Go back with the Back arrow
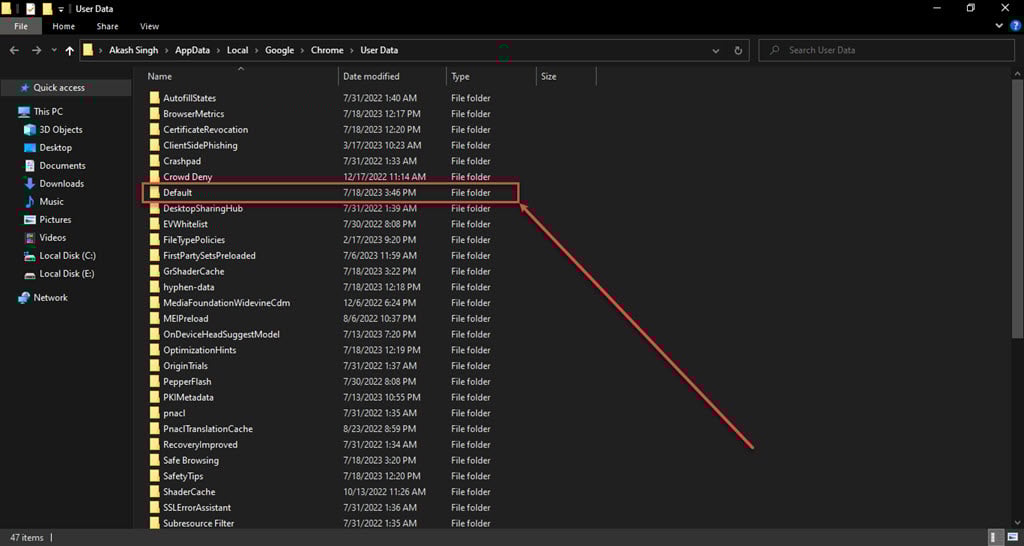Screen dimensions: 1024x546 [14, 50]
